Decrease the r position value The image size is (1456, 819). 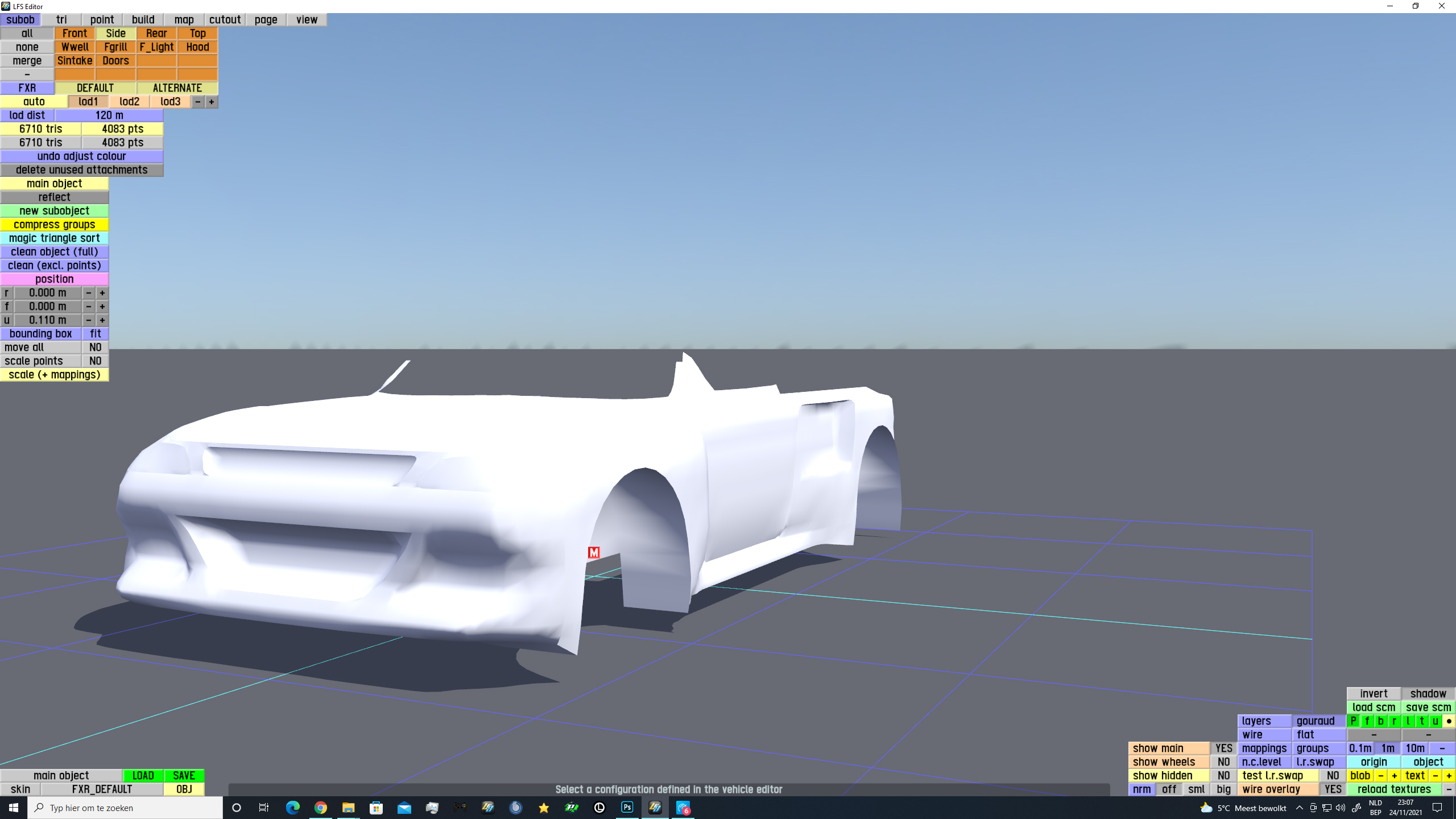pyautogui.click(x=89, y=293)
